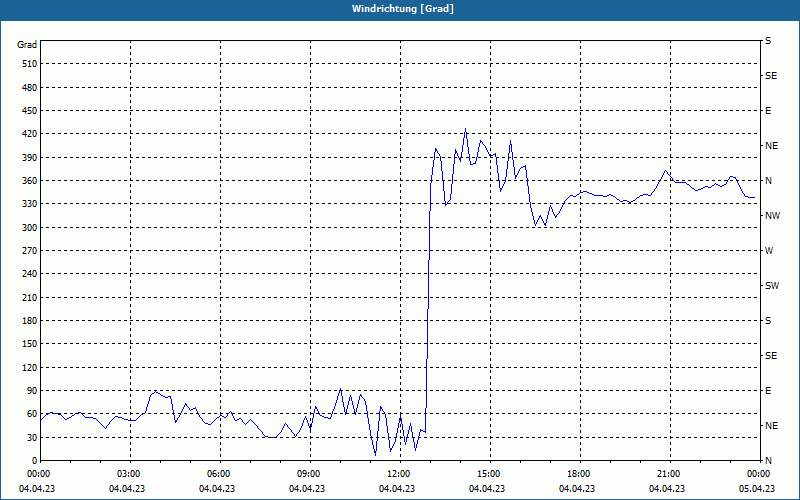Select the 510 value on the degree axis

30,64
